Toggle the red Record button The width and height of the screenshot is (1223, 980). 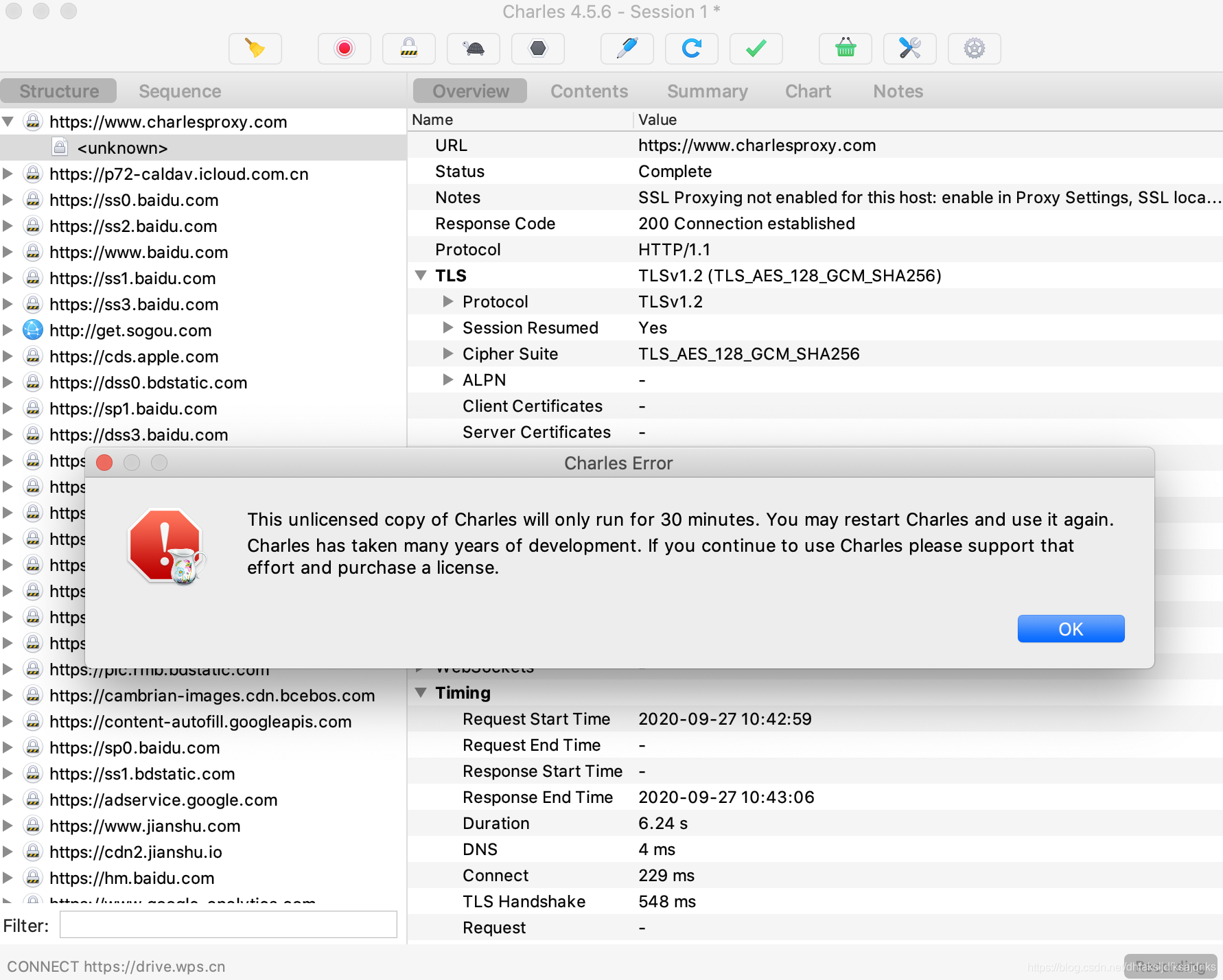[x=345, y=49]
